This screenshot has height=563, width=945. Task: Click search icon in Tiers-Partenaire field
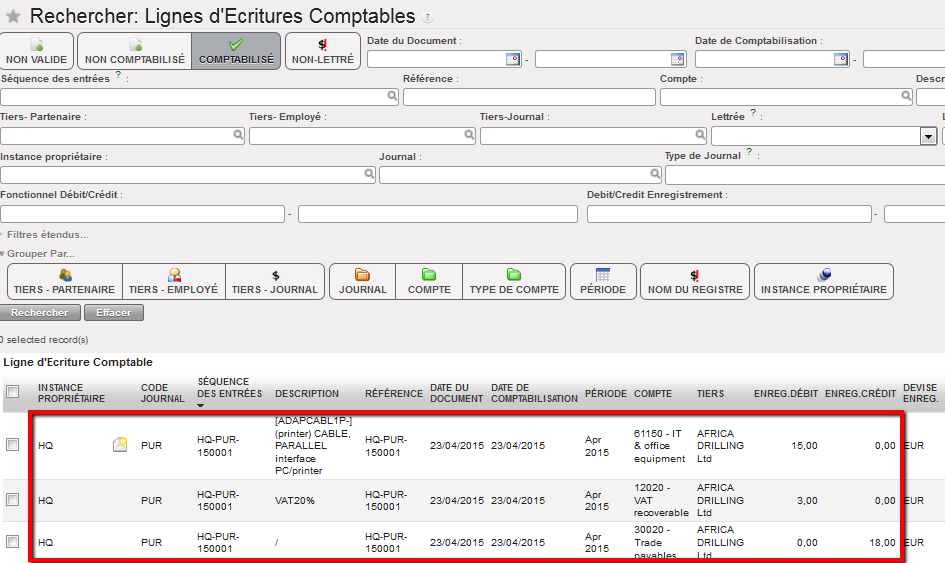pos(237,136)
